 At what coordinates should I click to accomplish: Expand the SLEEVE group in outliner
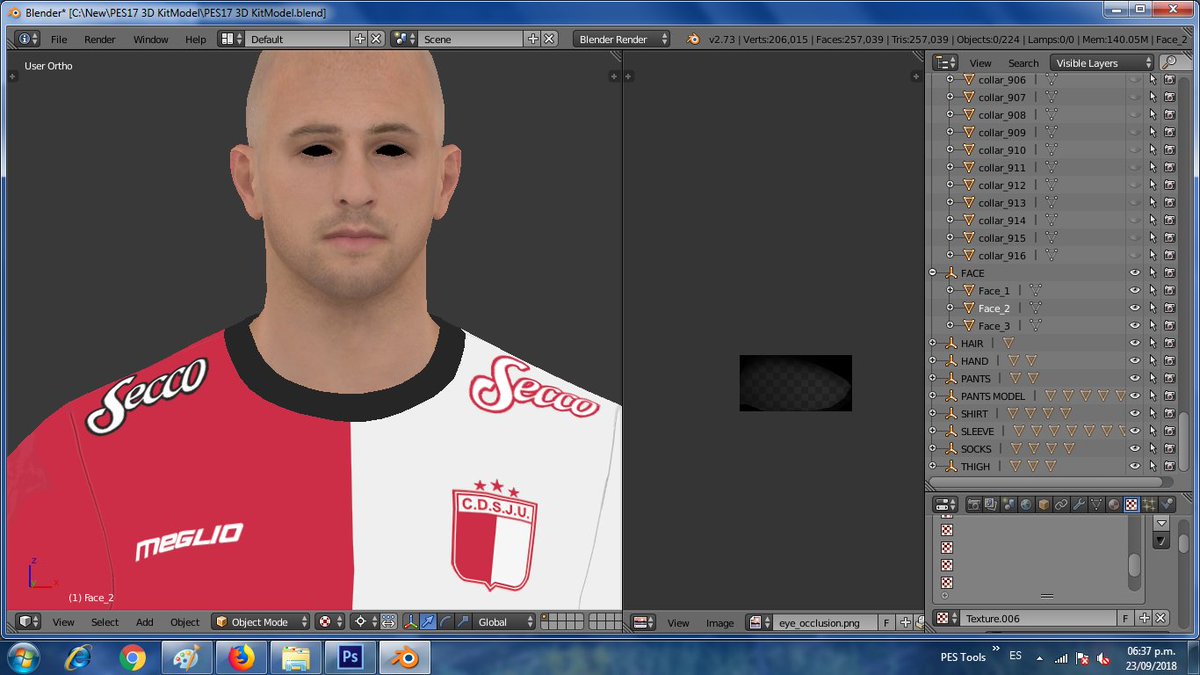pos(932,431)
